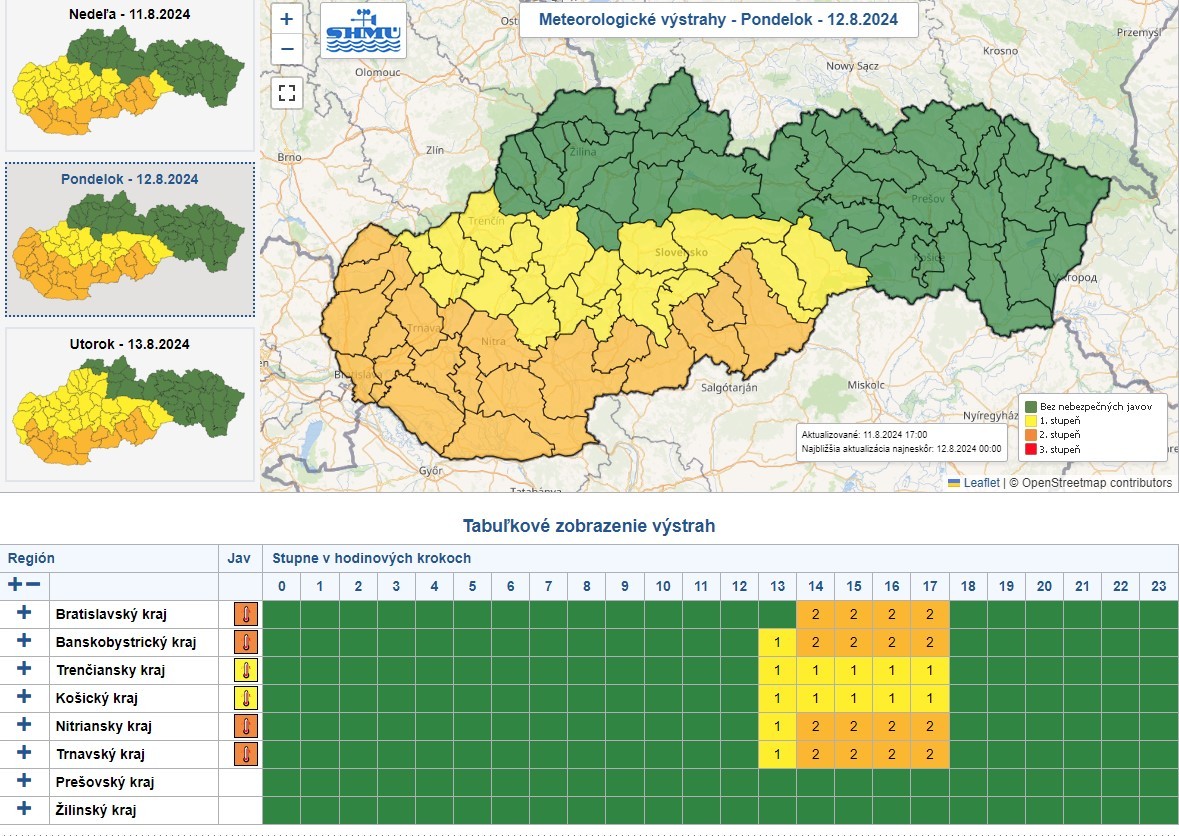
Task: Click the map title 'Meteorologické výstrahy - Pondelok - 12.8.2024'
Action: coord(718,20)
